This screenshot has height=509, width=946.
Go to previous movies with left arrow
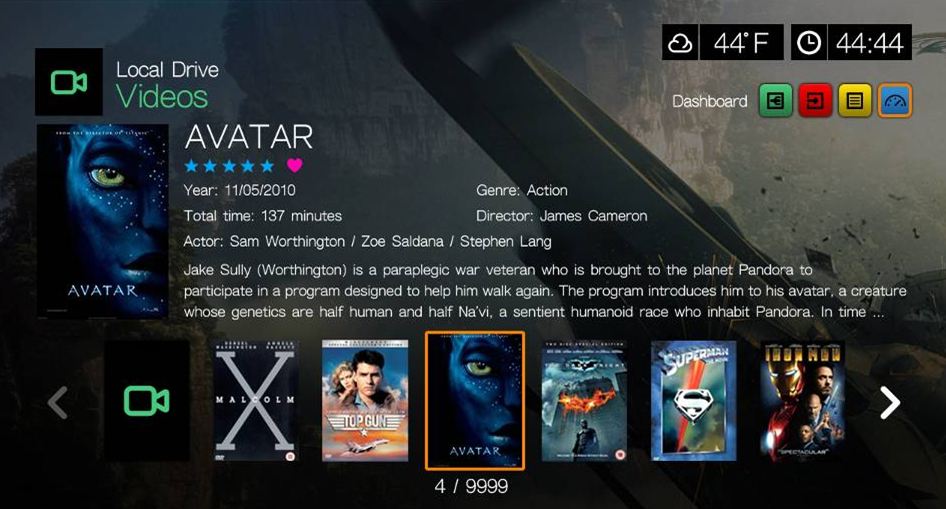click(x=58, y=402)
